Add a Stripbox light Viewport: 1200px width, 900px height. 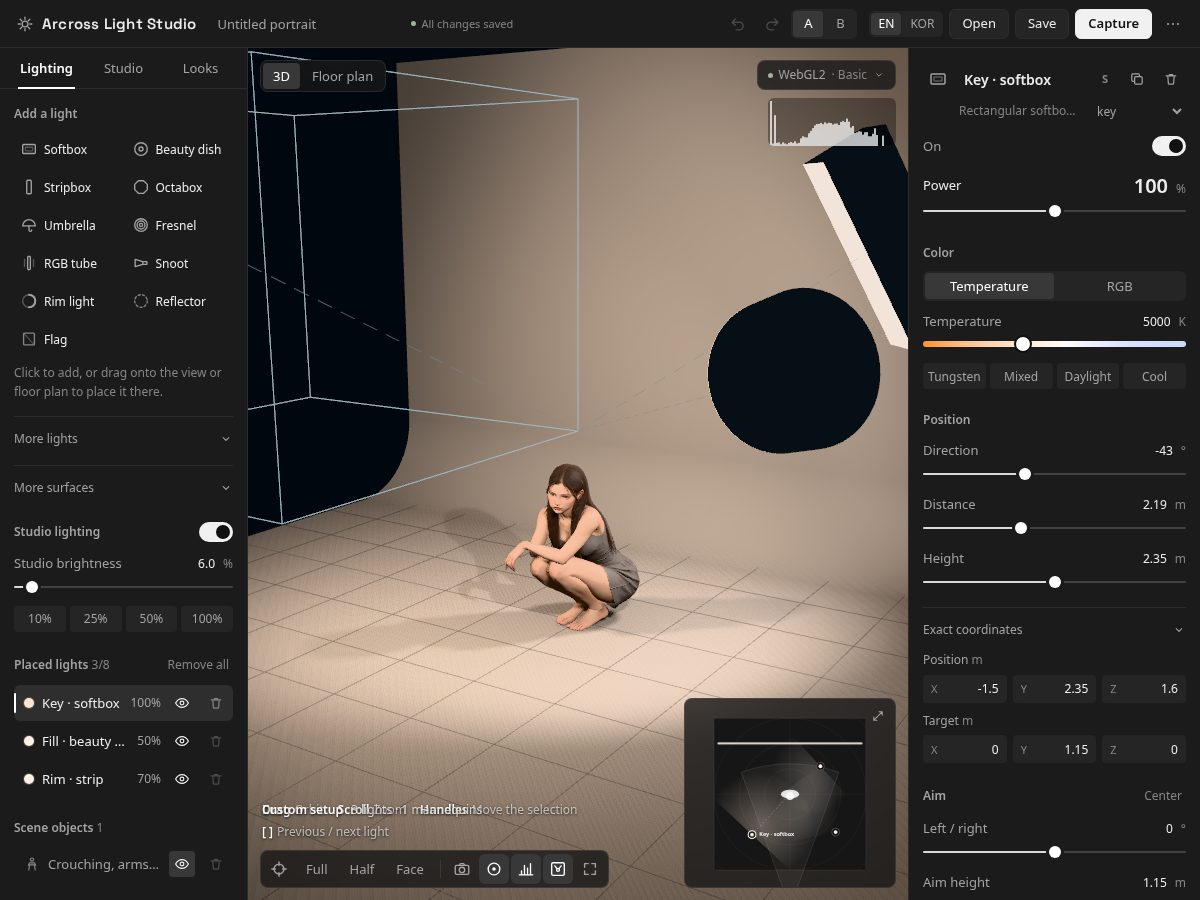(66, 187)
